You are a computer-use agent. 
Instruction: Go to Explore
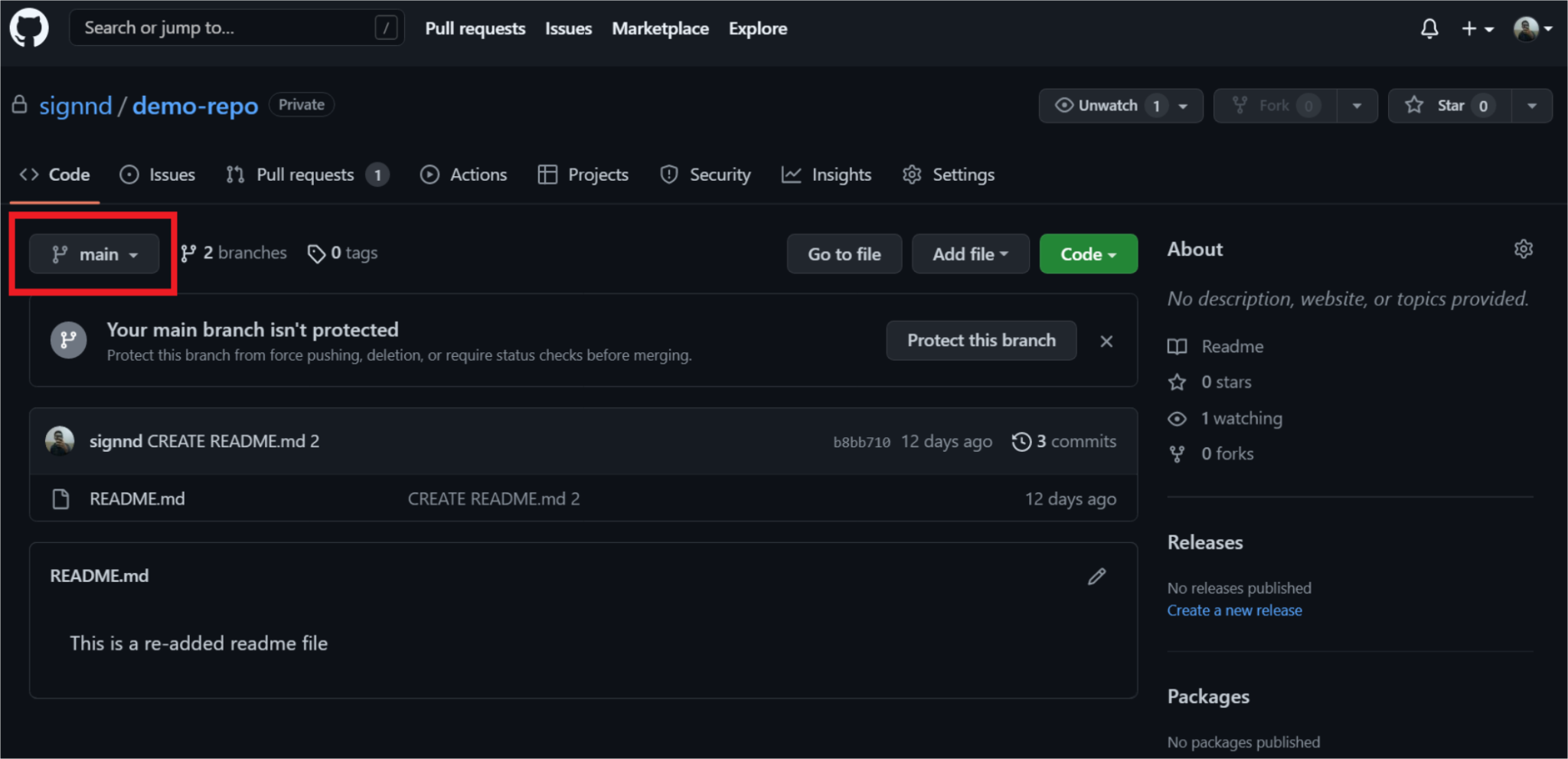click(x=758, y=28)
